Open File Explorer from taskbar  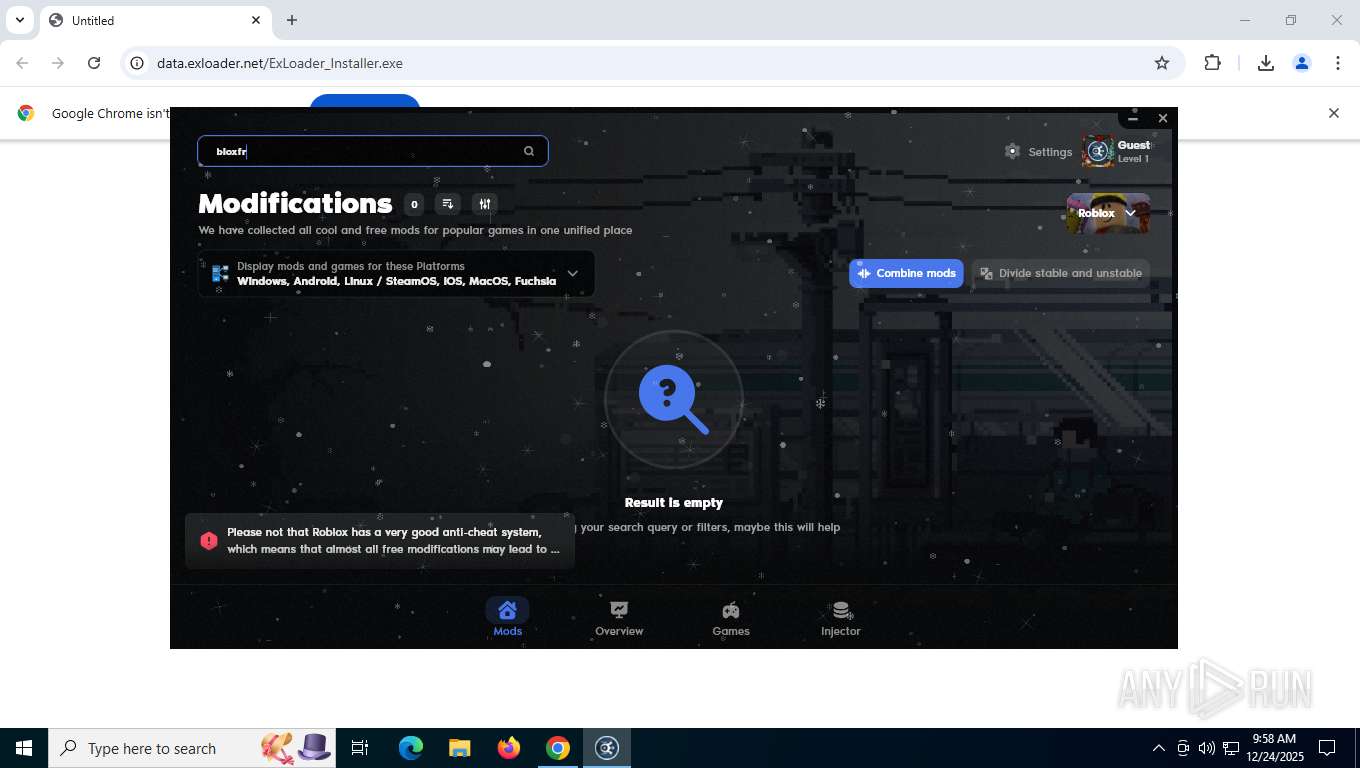pyautogui.click(x=460, y=748)
